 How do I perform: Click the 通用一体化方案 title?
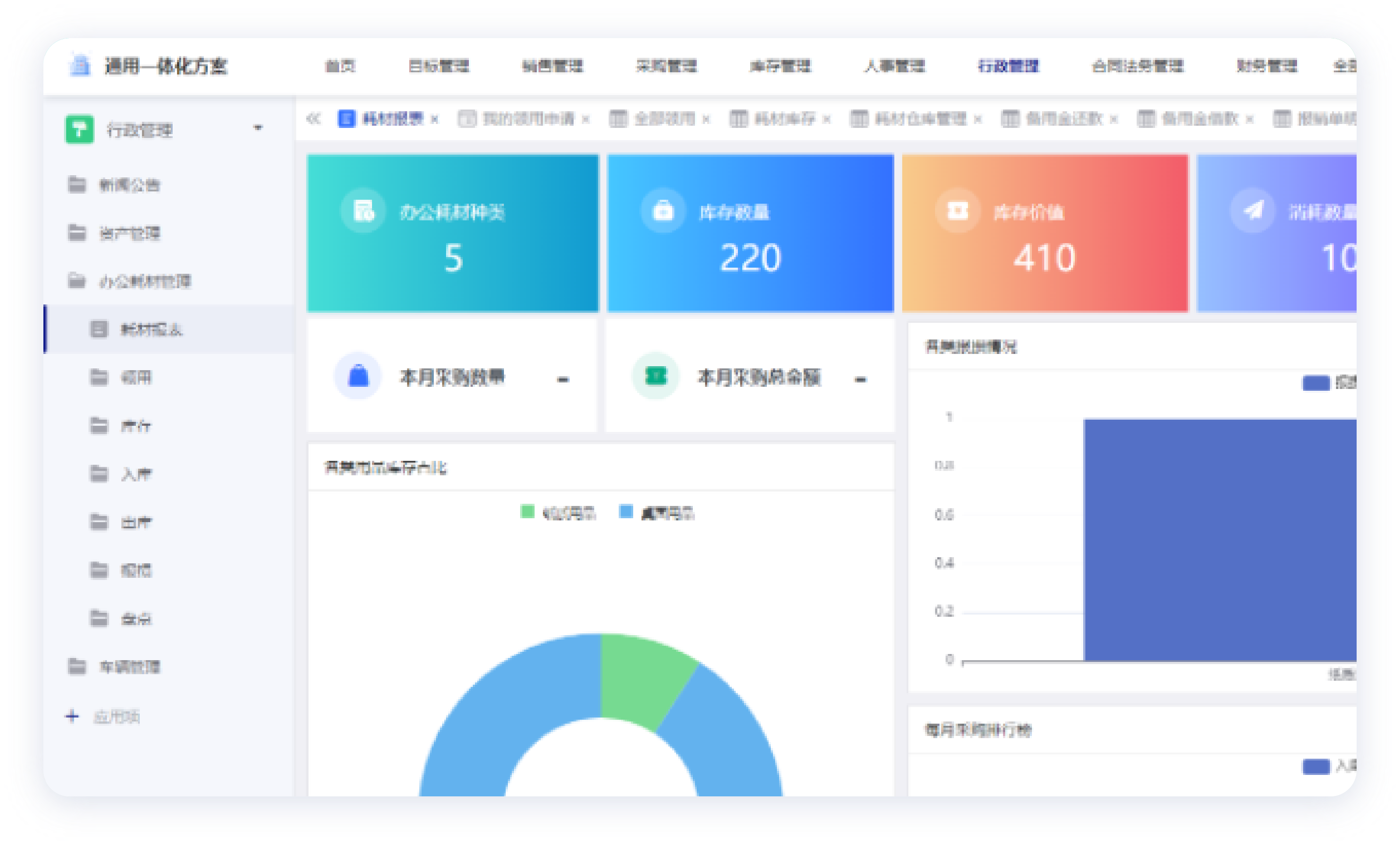(x=166, y=66)
